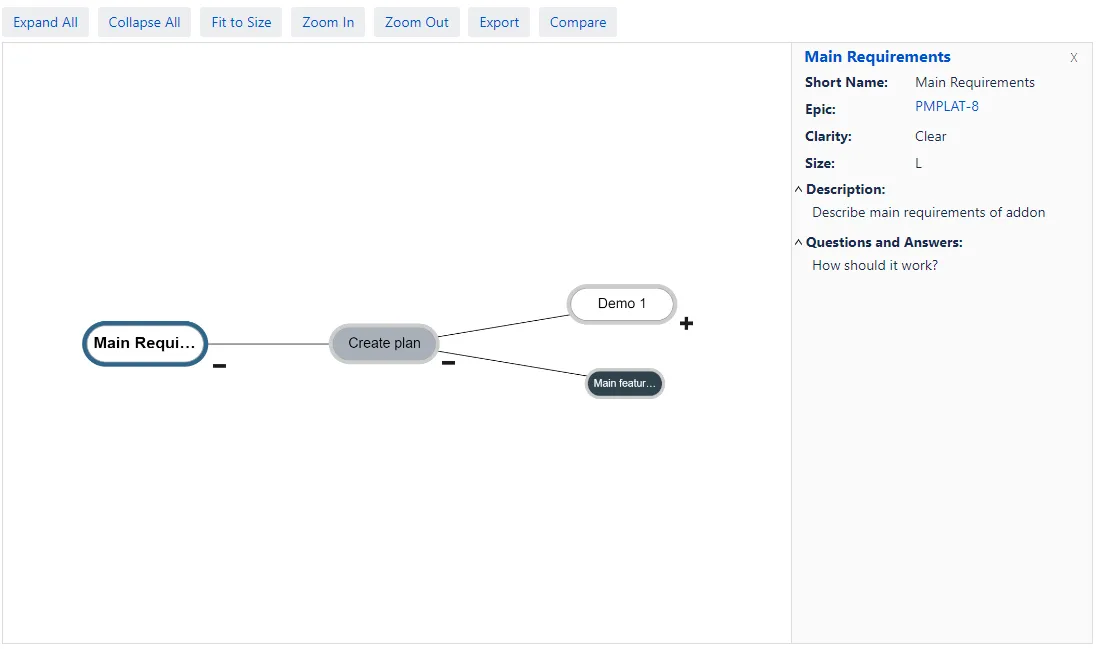Collapse the Description section
Screen dimensions: 1100x649
pos(798,189)
